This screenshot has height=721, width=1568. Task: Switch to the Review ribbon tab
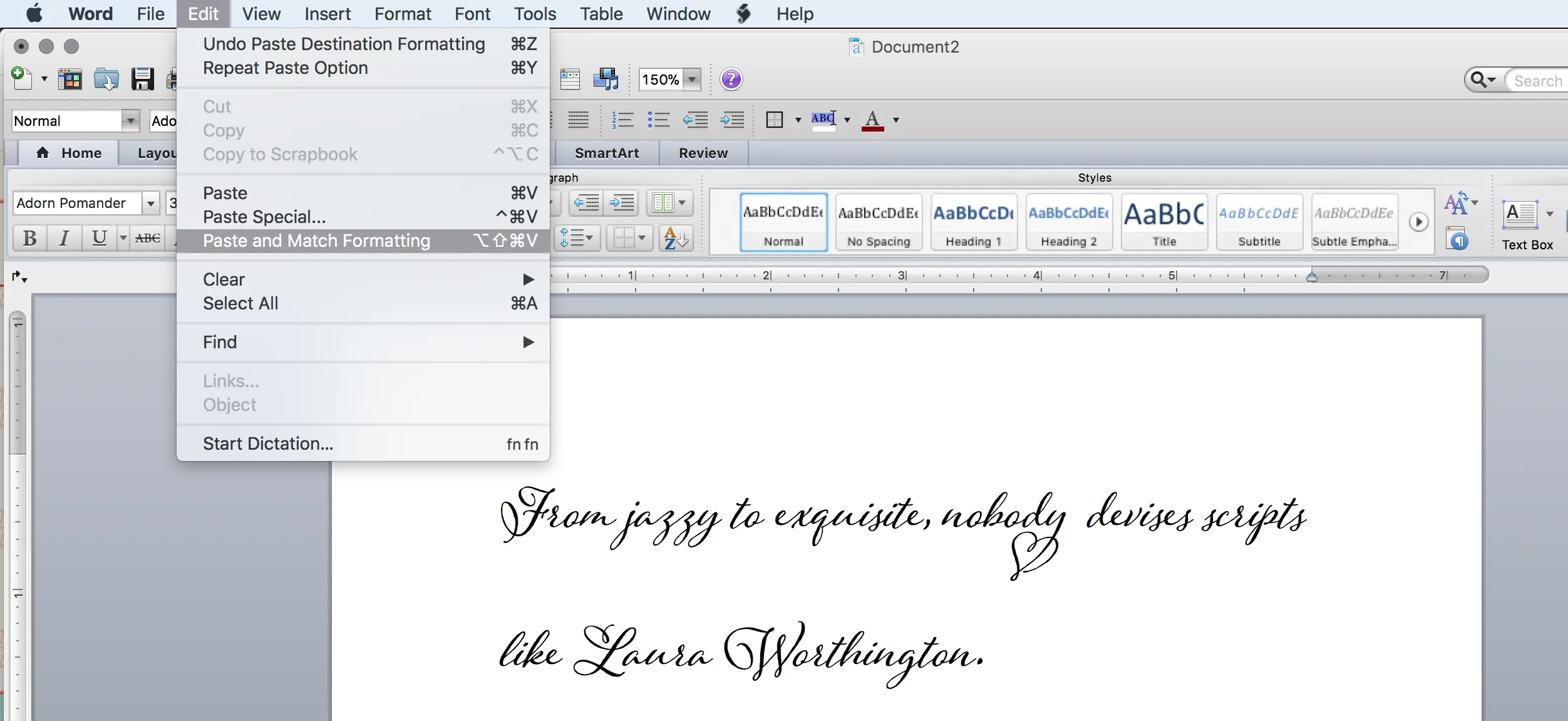click(703, 153)
